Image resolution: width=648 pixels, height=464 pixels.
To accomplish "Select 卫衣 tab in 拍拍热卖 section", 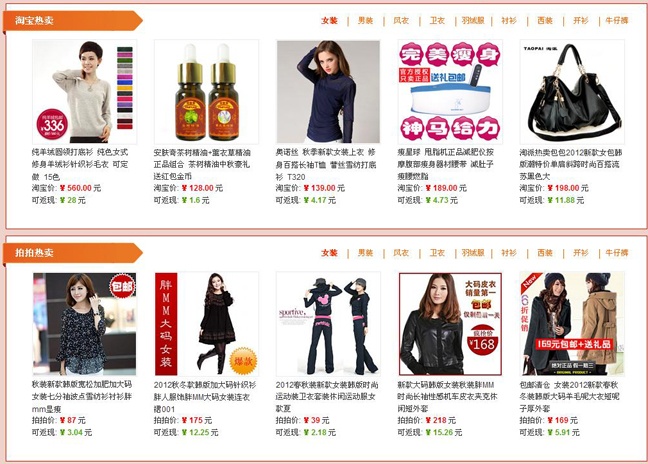I will pyautogui.click(x=437, y=253).
